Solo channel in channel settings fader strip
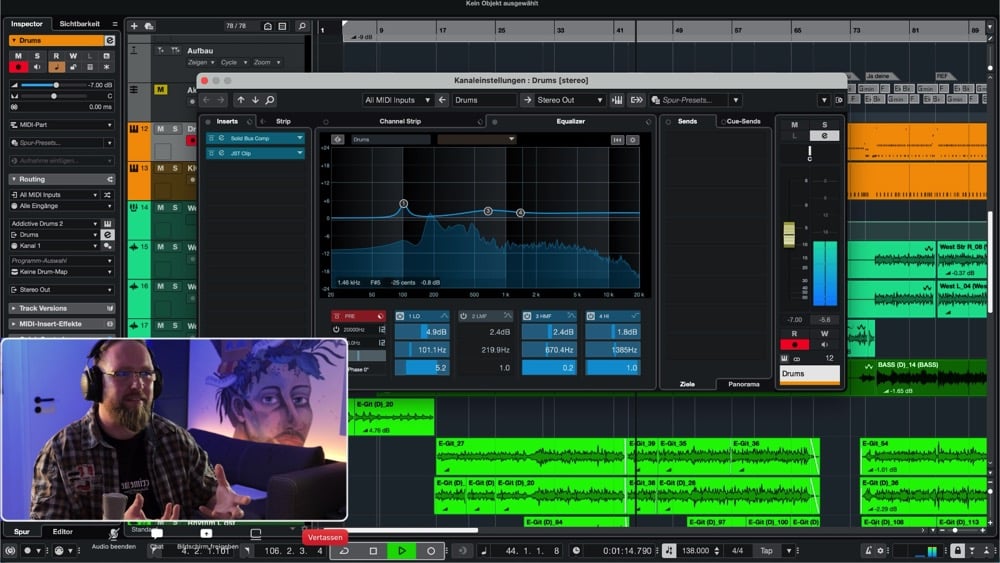 [x=825, y=125]
